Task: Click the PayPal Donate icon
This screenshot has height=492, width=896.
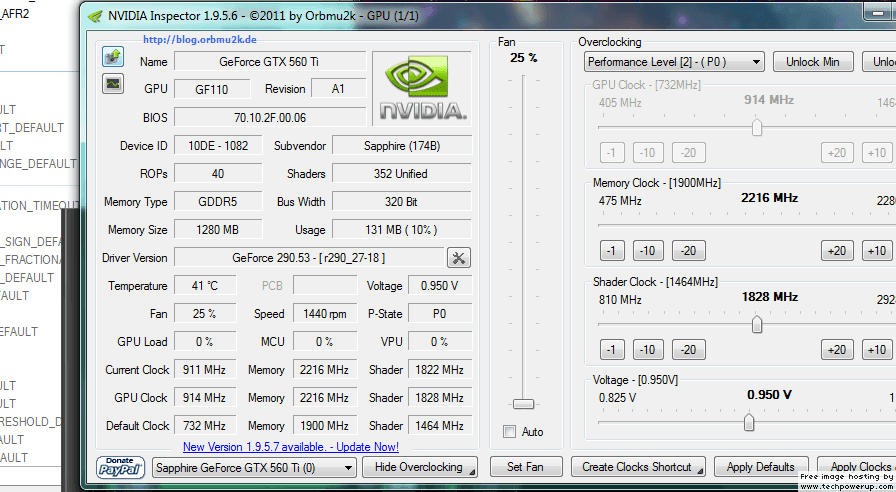Action: (x=121, y=467)
